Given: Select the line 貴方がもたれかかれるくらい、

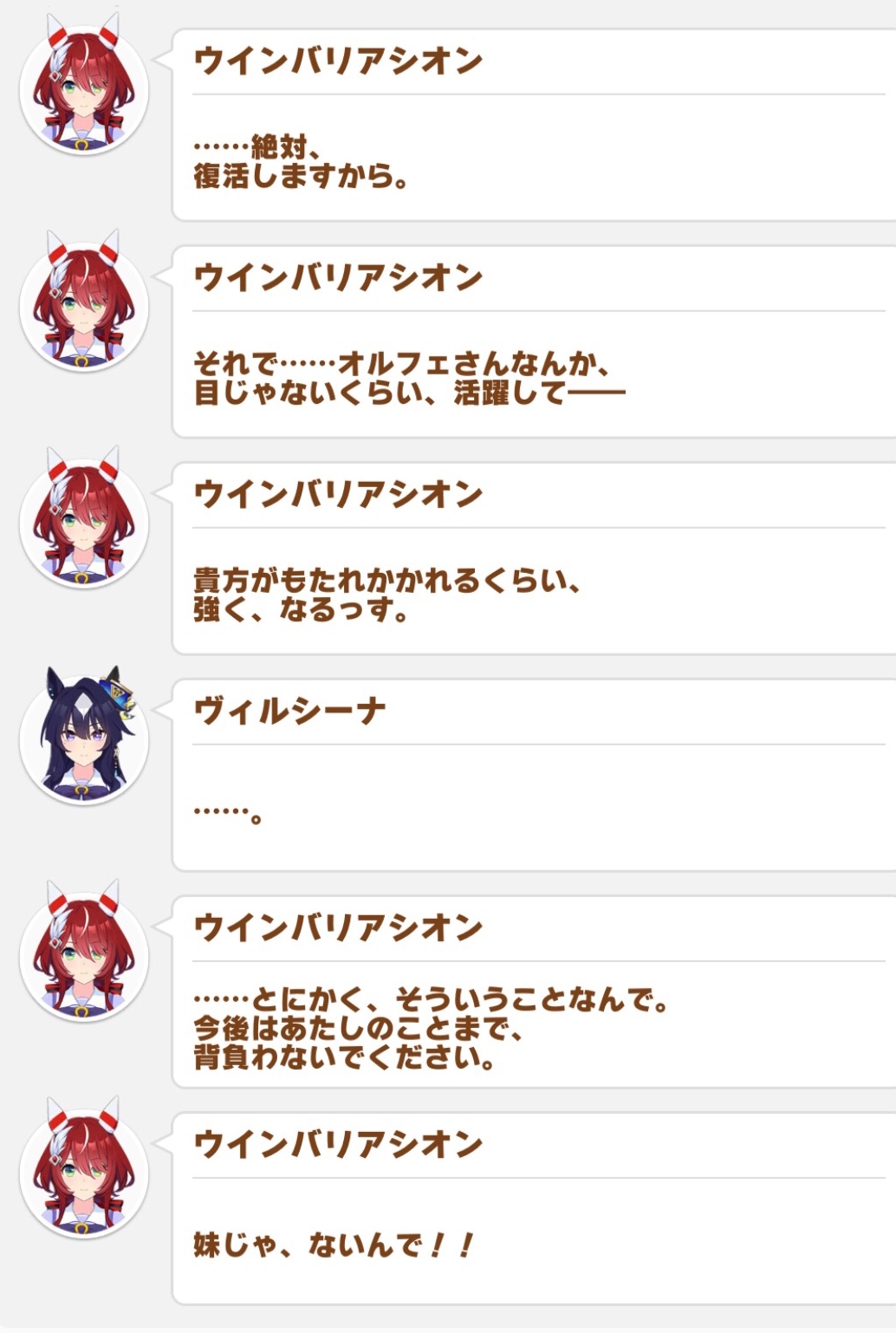Looking at the screenshot, I should click(387, 580).
